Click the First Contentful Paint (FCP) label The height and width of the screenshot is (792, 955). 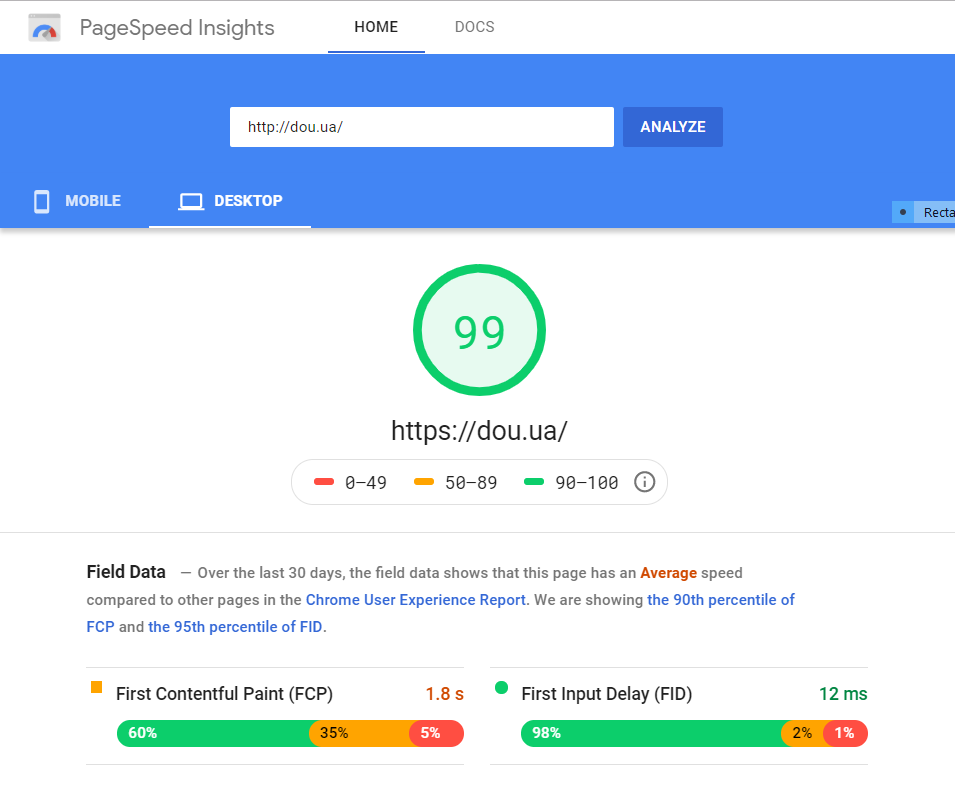224,694
